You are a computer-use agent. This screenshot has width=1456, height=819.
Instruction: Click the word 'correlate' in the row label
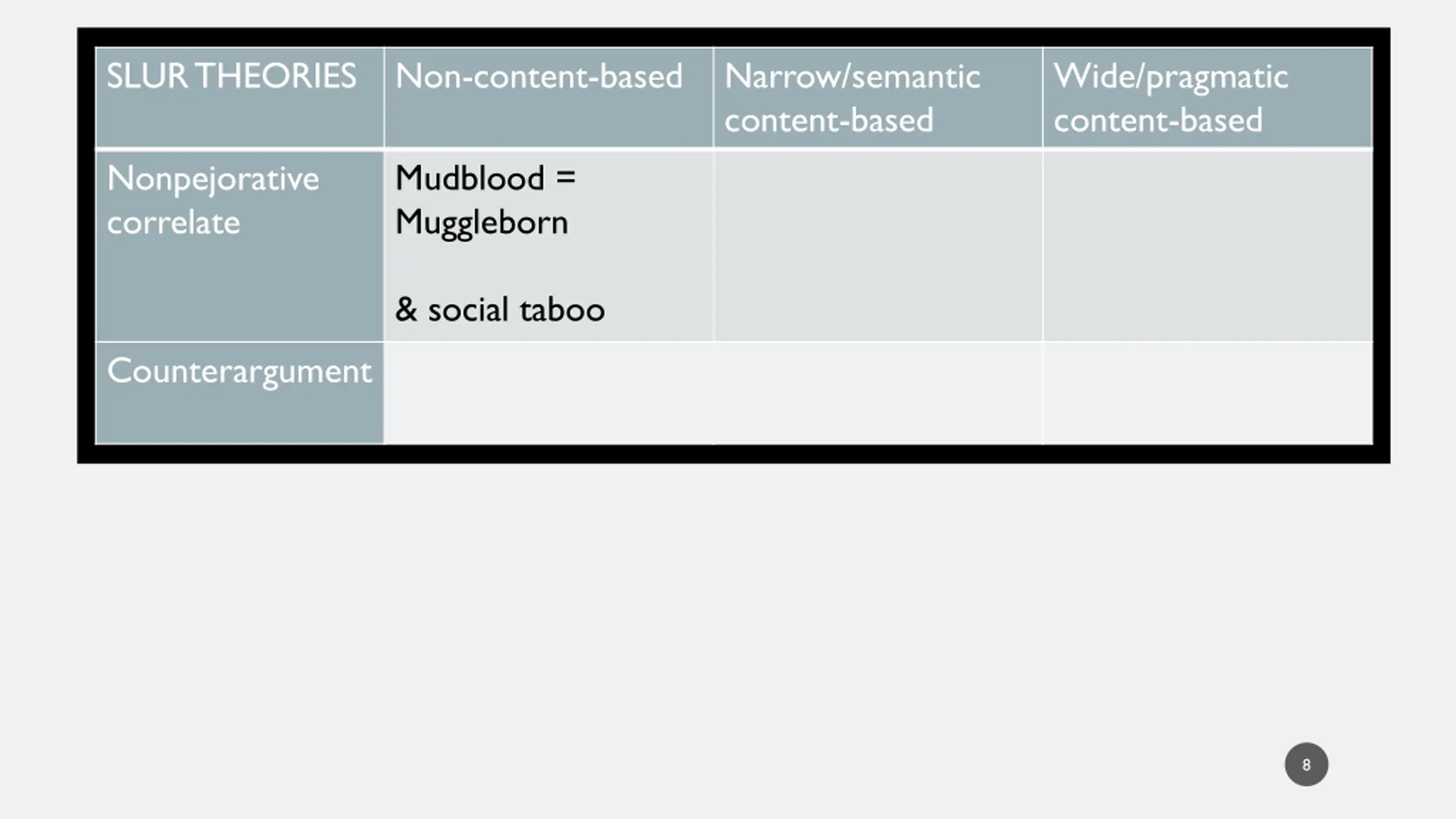tap(173, 222)
